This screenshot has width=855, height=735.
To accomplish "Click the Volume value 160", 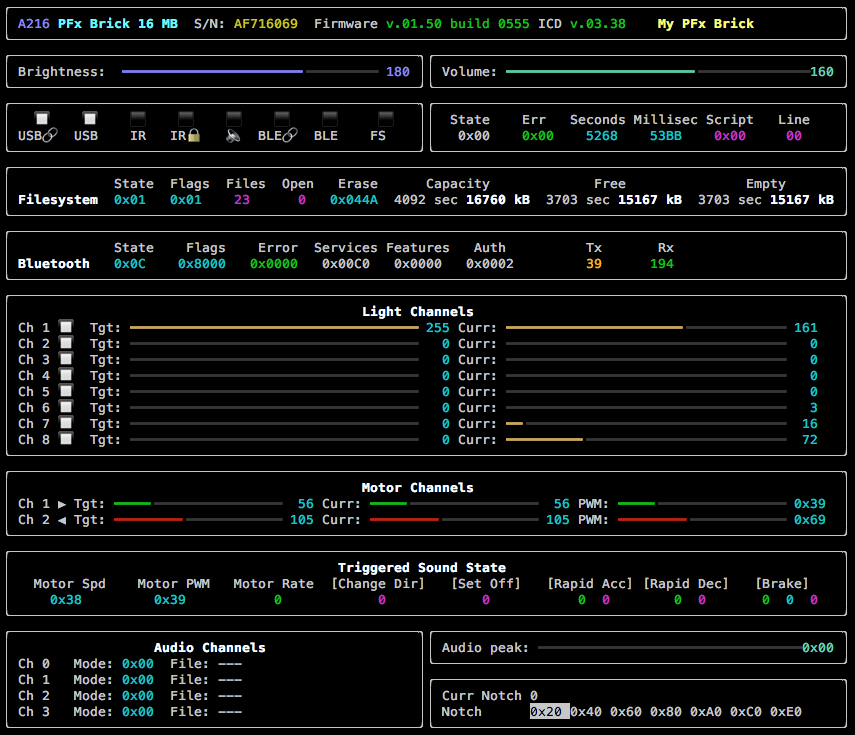I will click(822, 71).
